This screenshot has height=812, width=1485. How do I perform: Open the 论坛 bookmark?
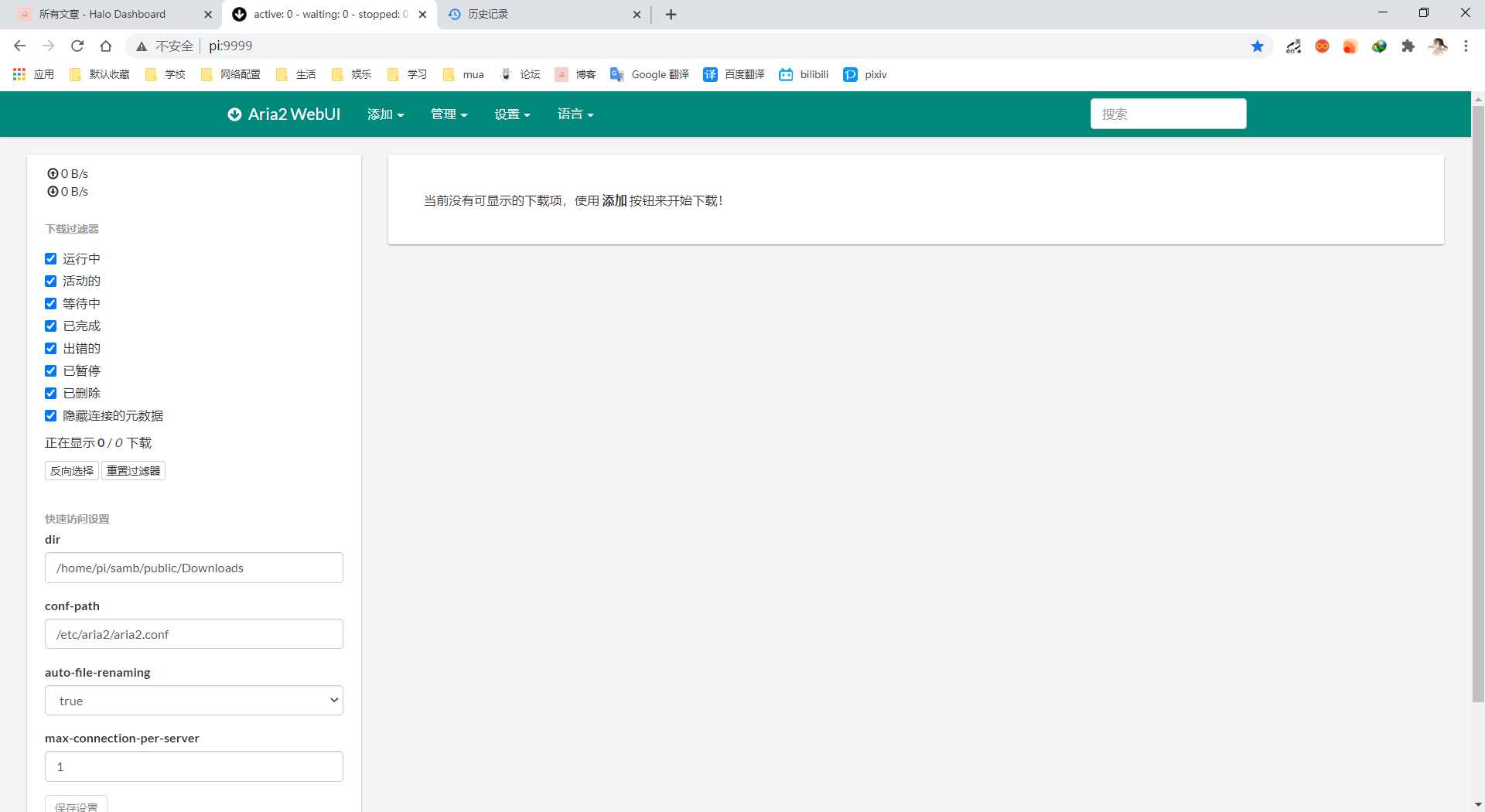point(520,74)
